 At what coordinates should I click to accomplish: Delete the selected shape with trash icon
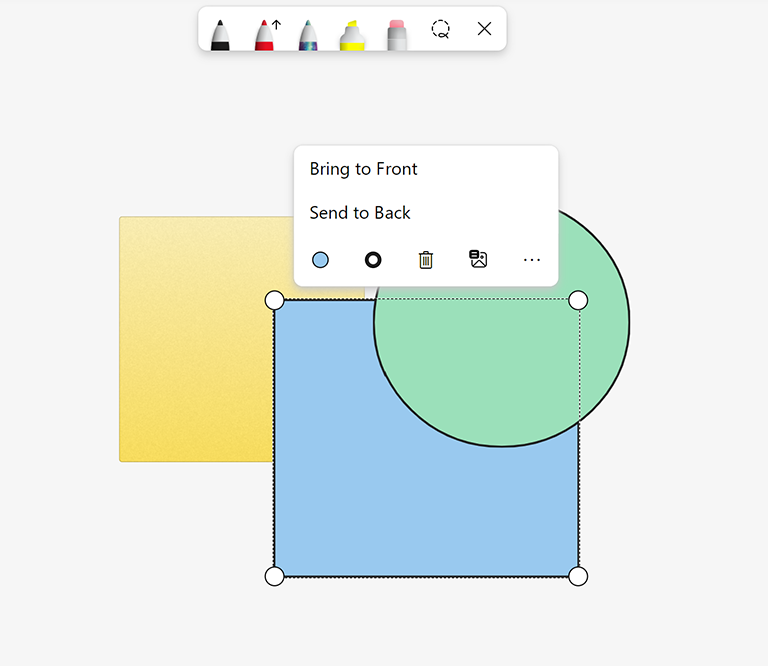[x=426, y=260]
